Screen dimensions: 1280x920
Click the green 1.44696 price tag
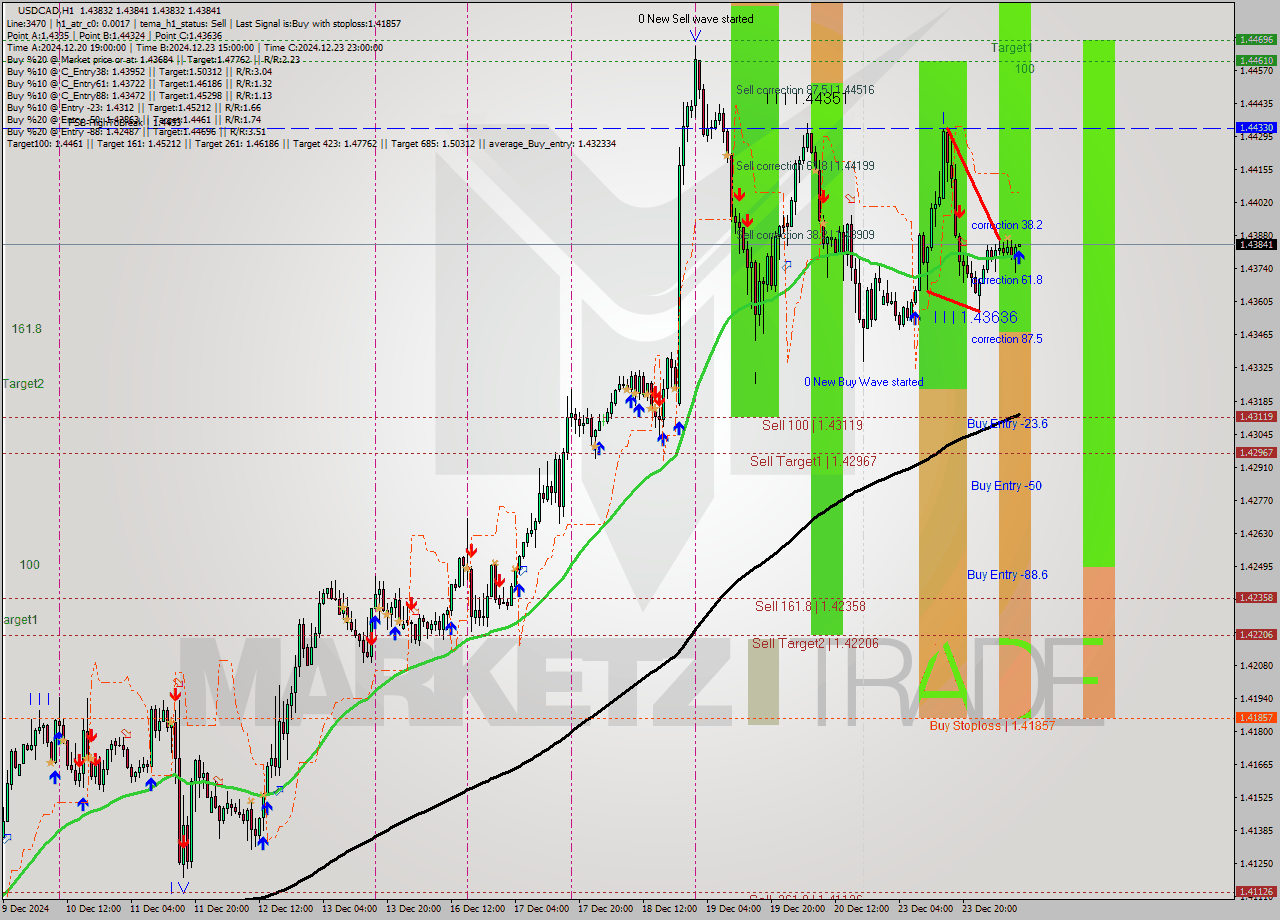[x=1256, y=40]
